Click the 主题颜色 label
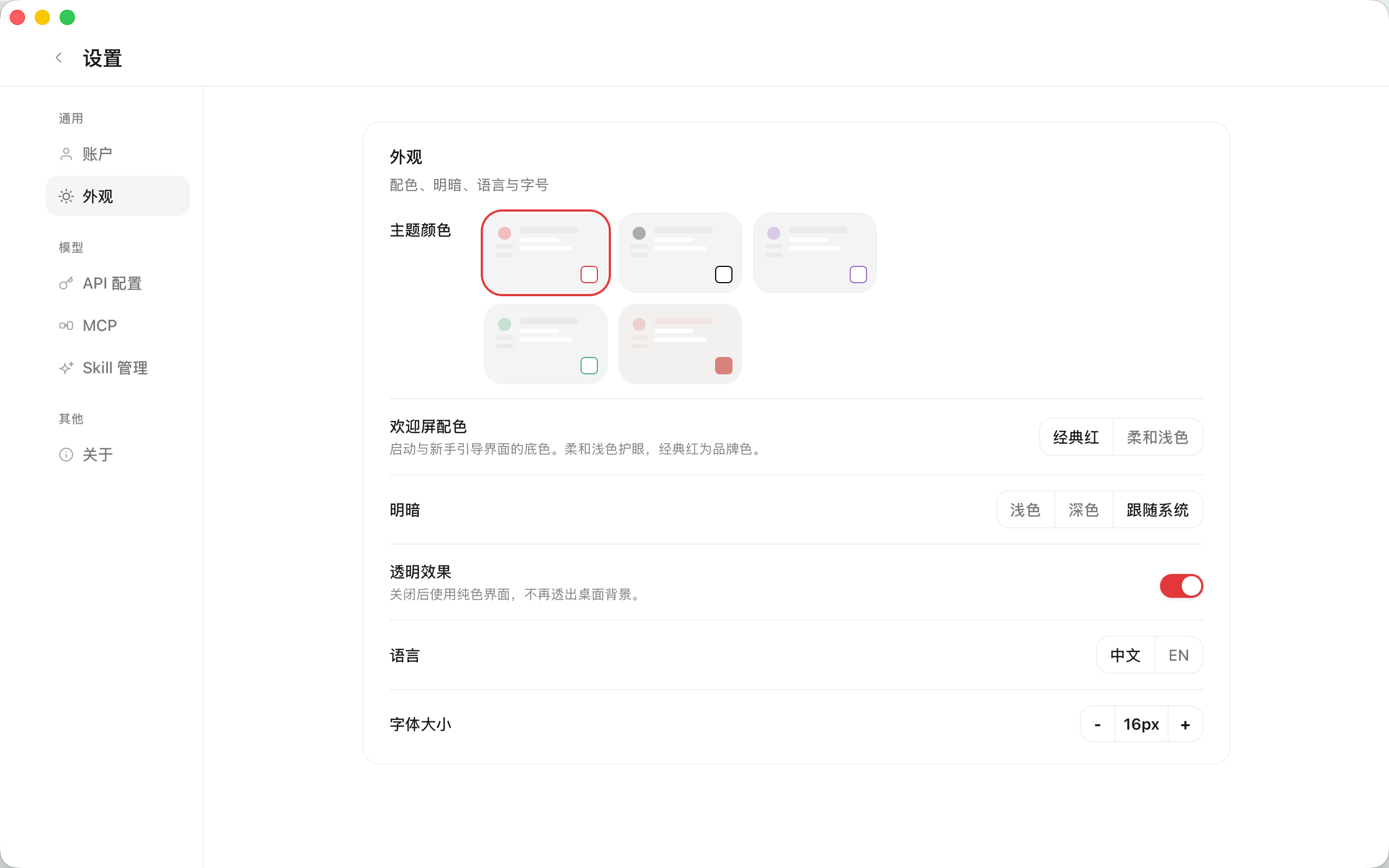This screenshot has width=1389, height=868. [420, 230]
